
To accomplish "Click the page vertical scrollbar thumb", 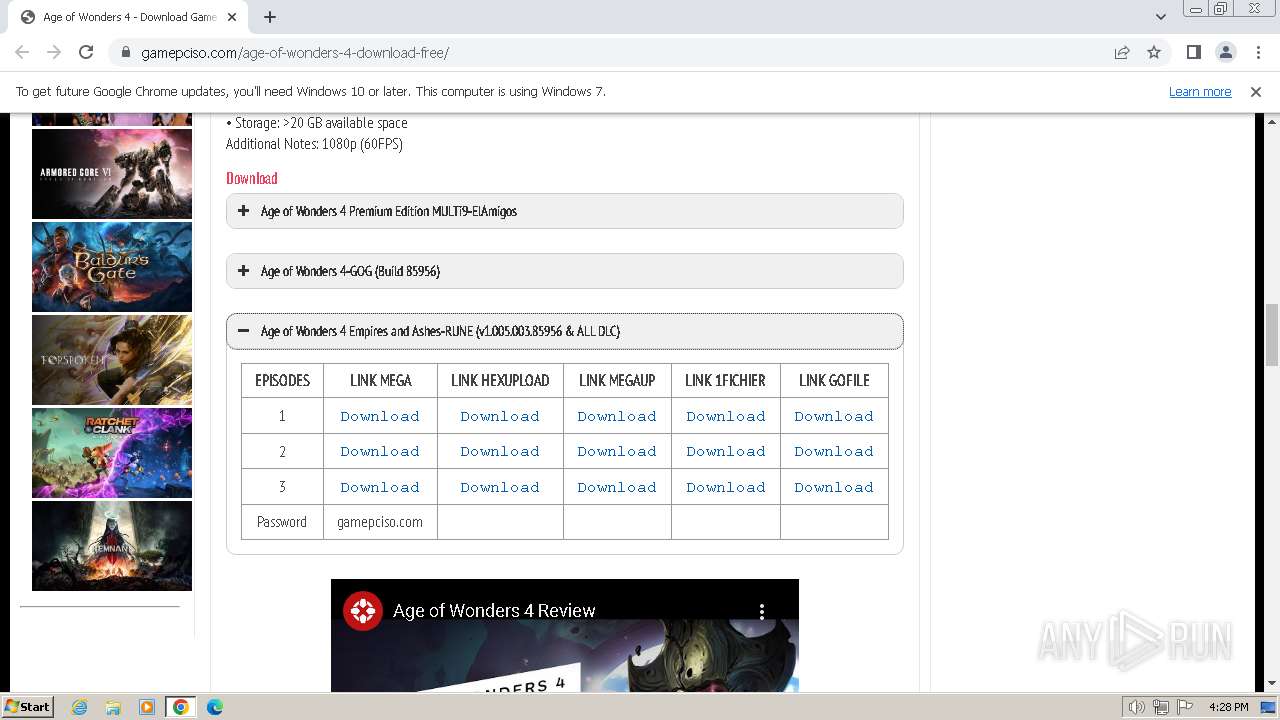I will tap(1272, 336).
